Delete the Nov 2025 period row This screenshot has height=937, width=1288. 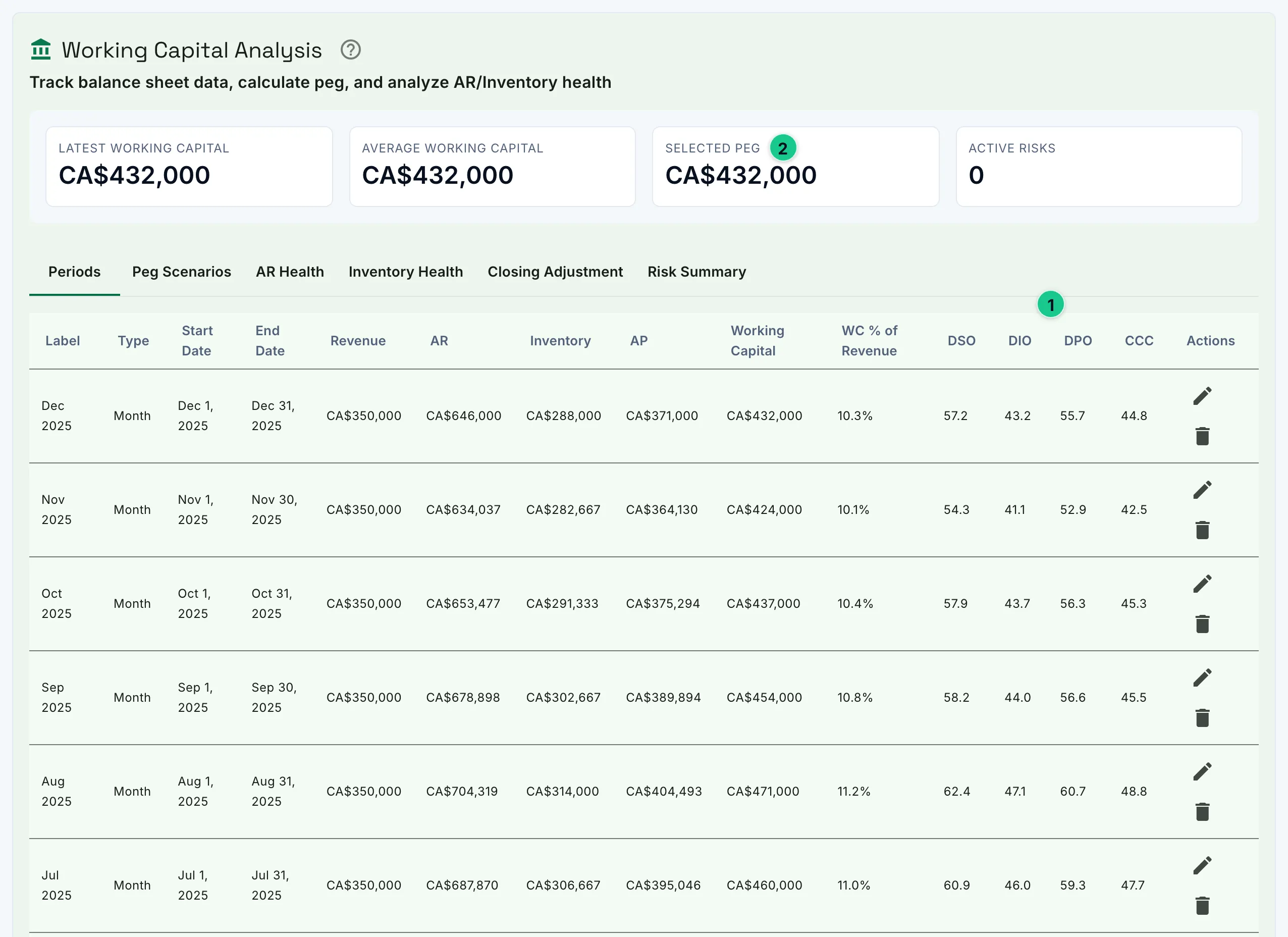[x=1202, y=530]
